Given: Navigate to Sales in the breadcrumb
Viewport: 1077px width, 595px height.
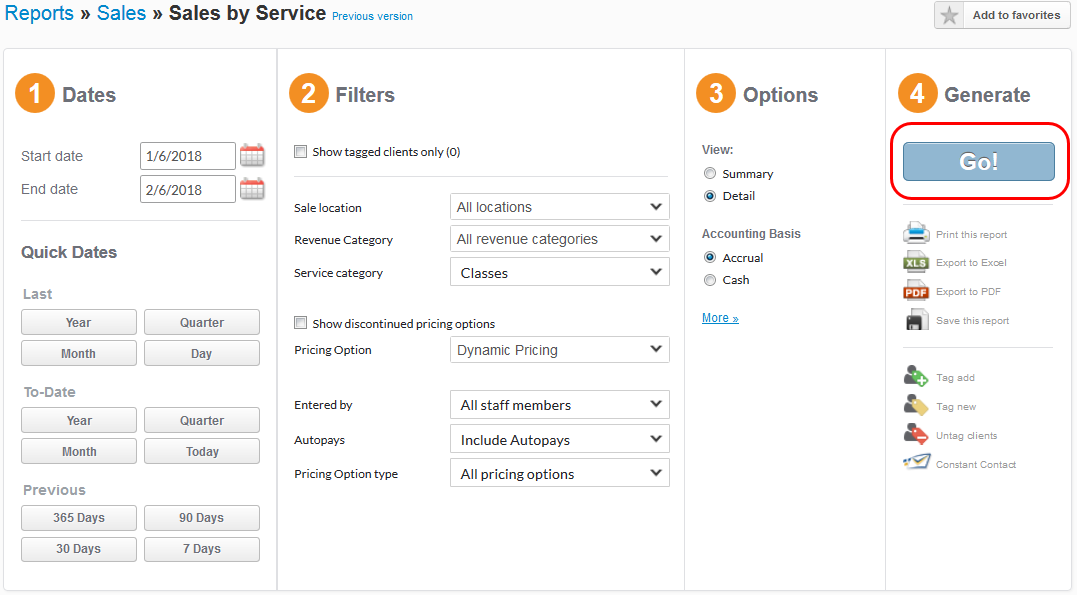Looking at the screenshot, I should (122, 13).
